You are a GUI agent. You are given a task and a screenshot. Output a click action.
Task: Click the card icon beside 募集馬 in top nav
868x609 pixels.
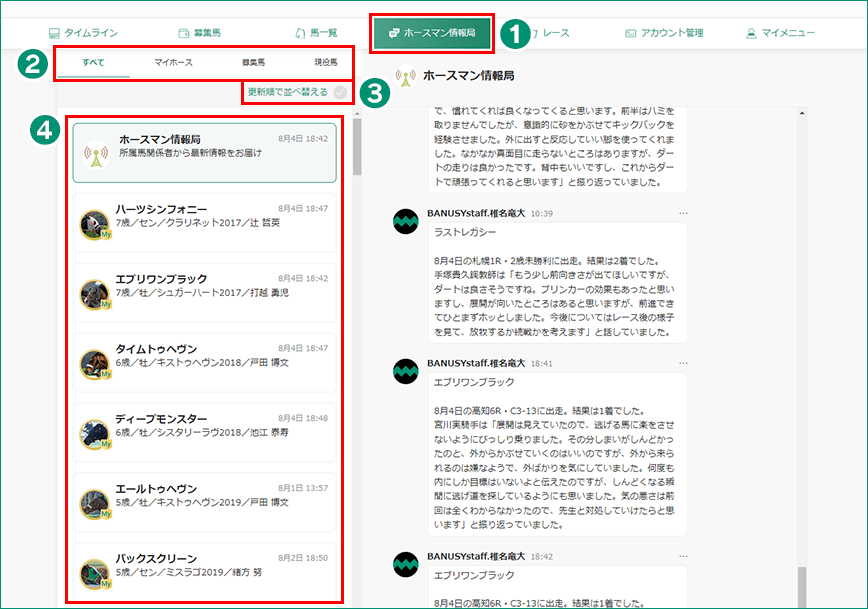tap(184, 33)
